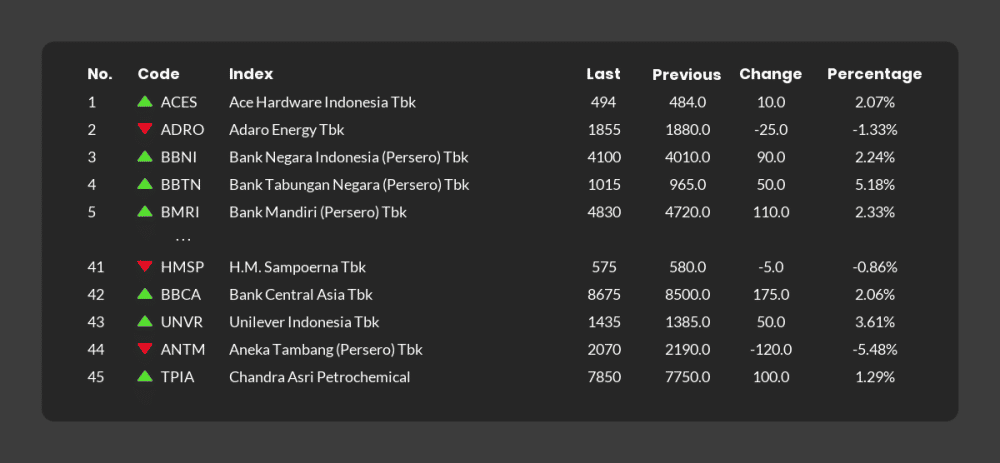
Task: Click the red down arrow beside ADRO
Action: [145, 129]
